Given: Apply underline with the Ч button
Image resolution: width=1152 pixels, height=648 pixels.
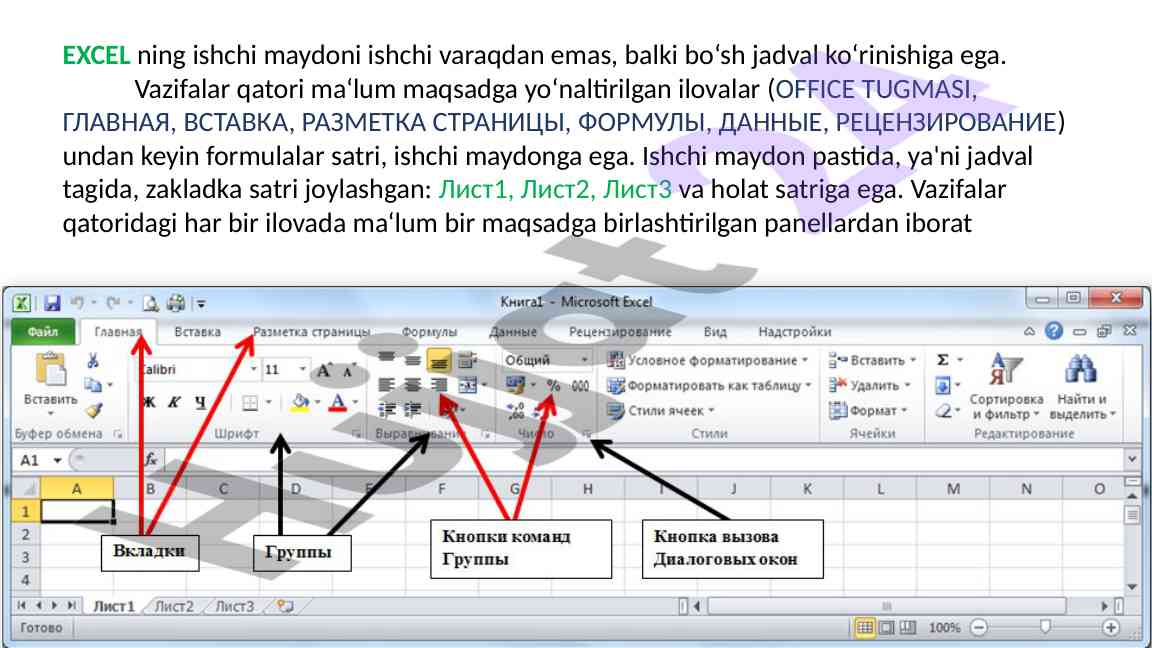Looking at the screenshot, I should click(x=200, y=402).
